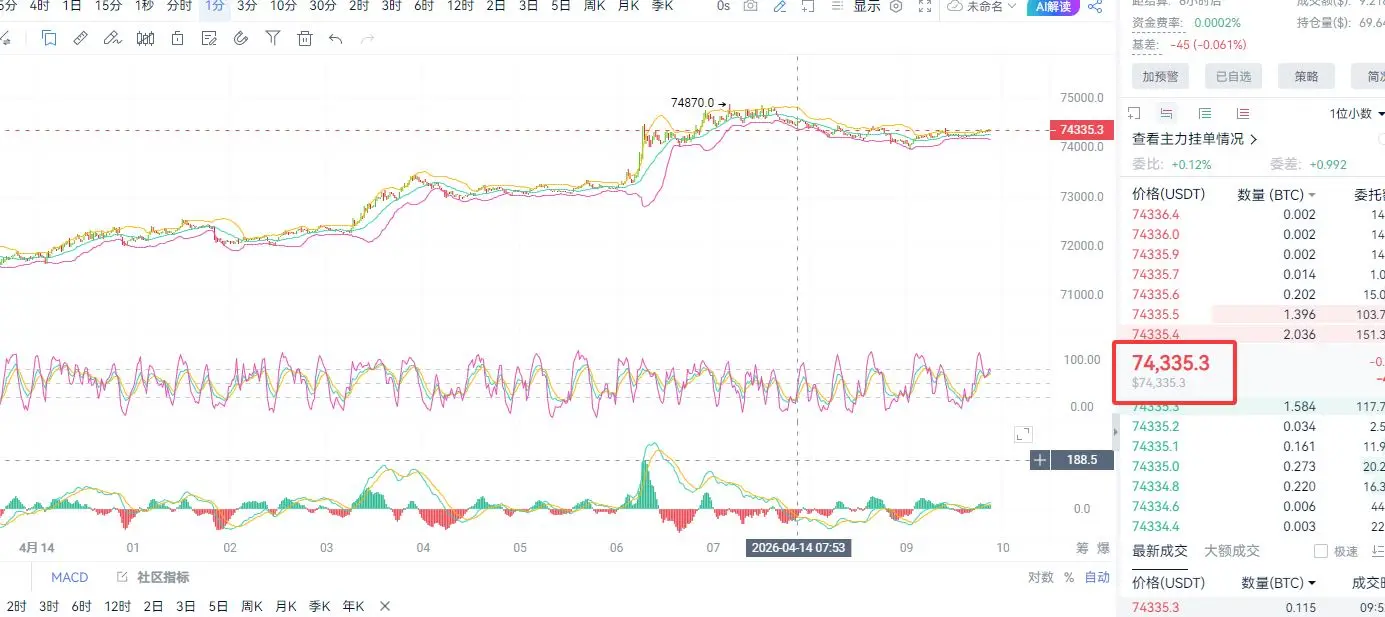Click the 已自选 watchlist button
Image resolution: width=1385 pixels, height=617 pixels.
tap(1233, 76)
